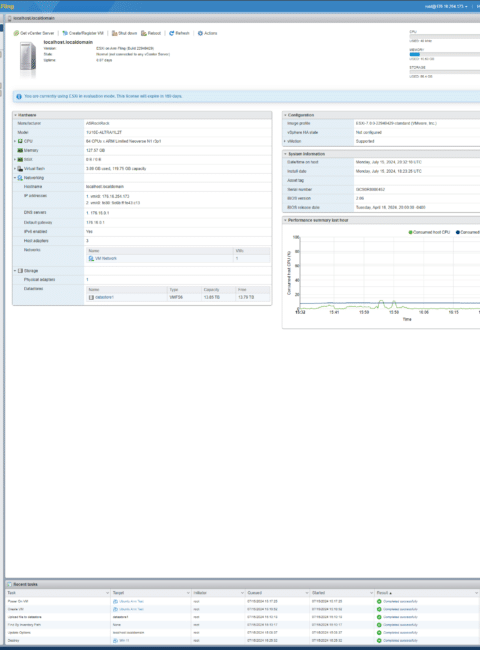Click the host server tower image
The width and height of the screenshot is (480, 650).
[x=28, y=58]
